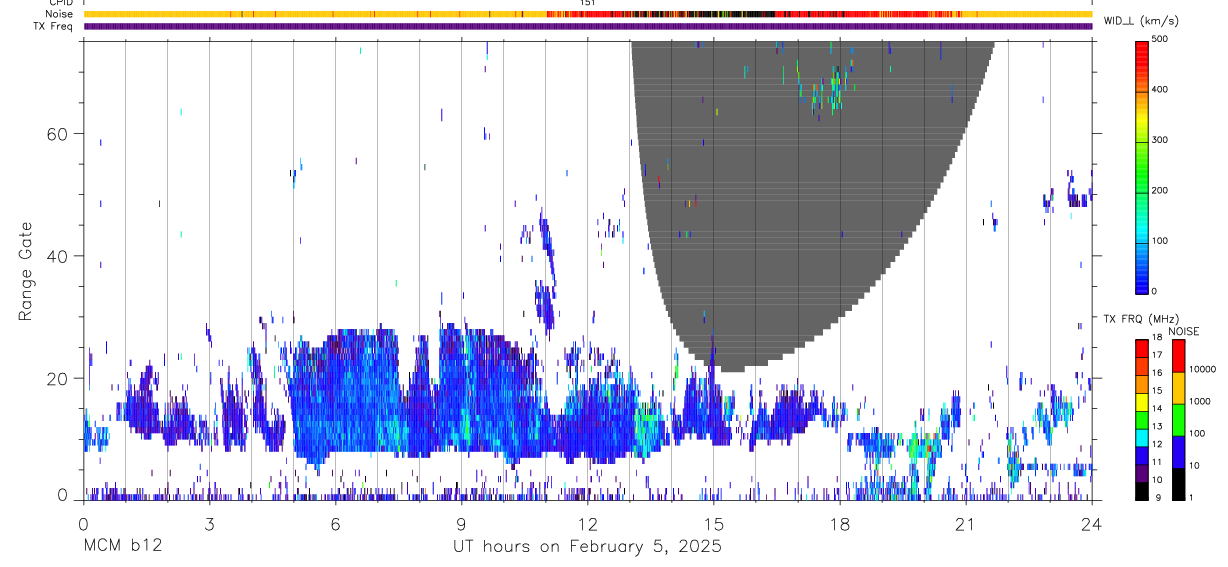
Task: Click the 1 label on the NOISE scale
Action: pyautogui.click(x=1191, y=497)
